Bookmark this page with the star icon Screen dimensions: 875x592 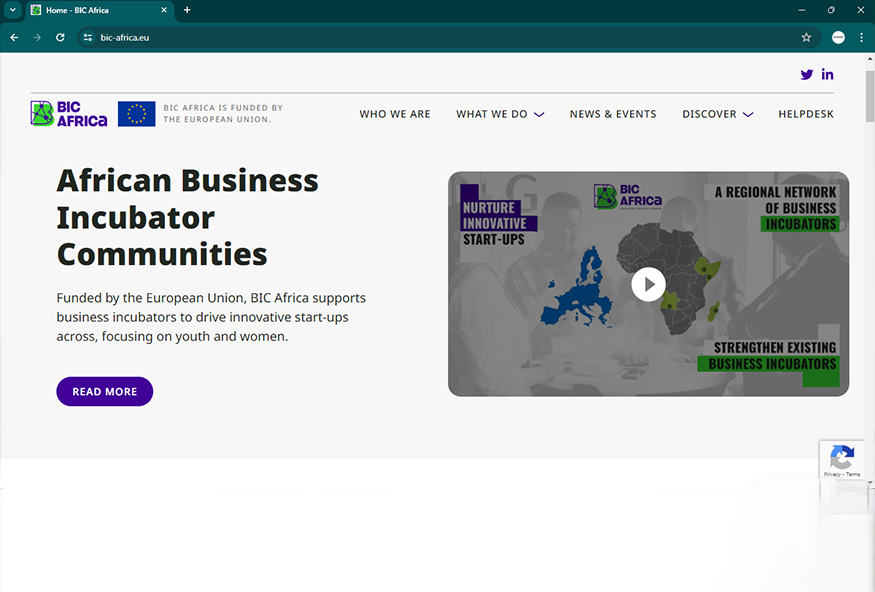pos(806,37)
